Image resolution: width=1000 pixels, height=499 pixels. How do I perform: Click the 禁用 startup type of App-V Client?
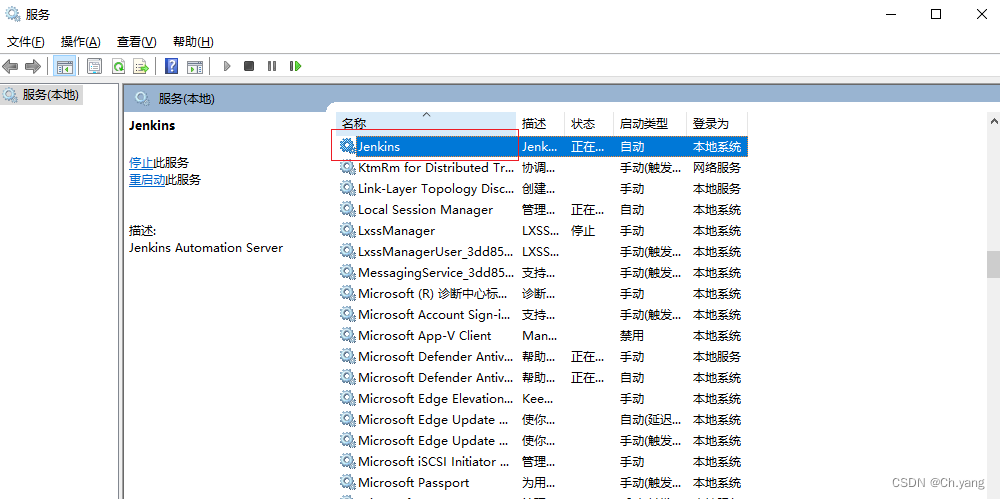632,336
